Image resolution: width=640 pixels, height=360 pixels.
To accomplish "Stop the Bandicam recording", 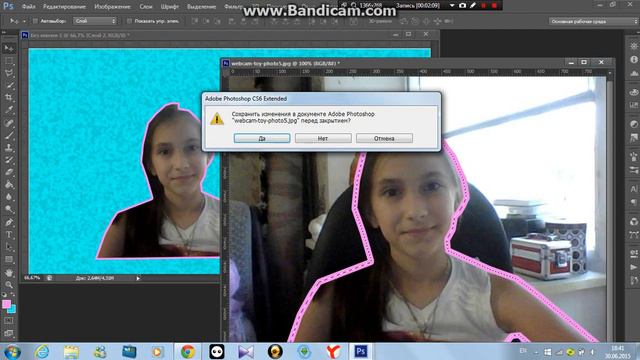I will (494, 6).
